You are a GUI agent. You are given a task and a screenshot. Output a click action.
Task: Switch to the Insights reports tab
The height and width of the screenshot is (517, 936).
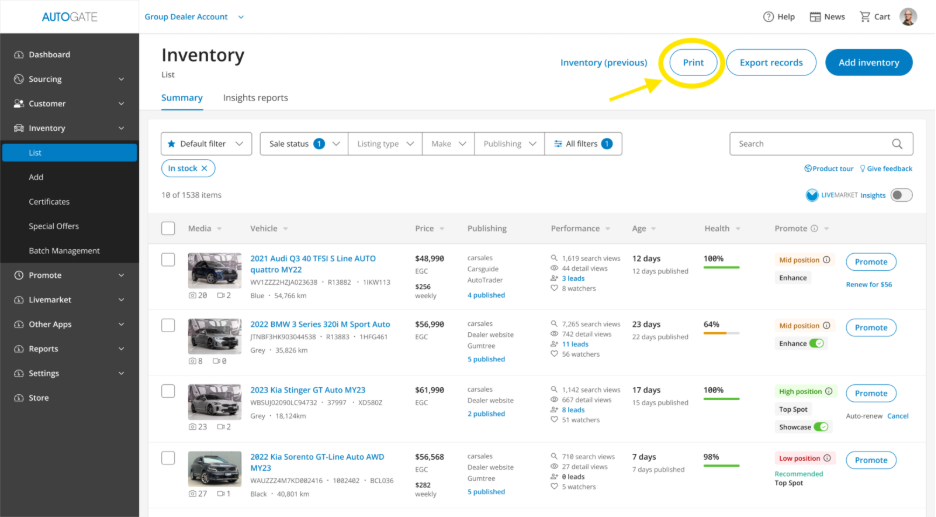coord(255,98)
